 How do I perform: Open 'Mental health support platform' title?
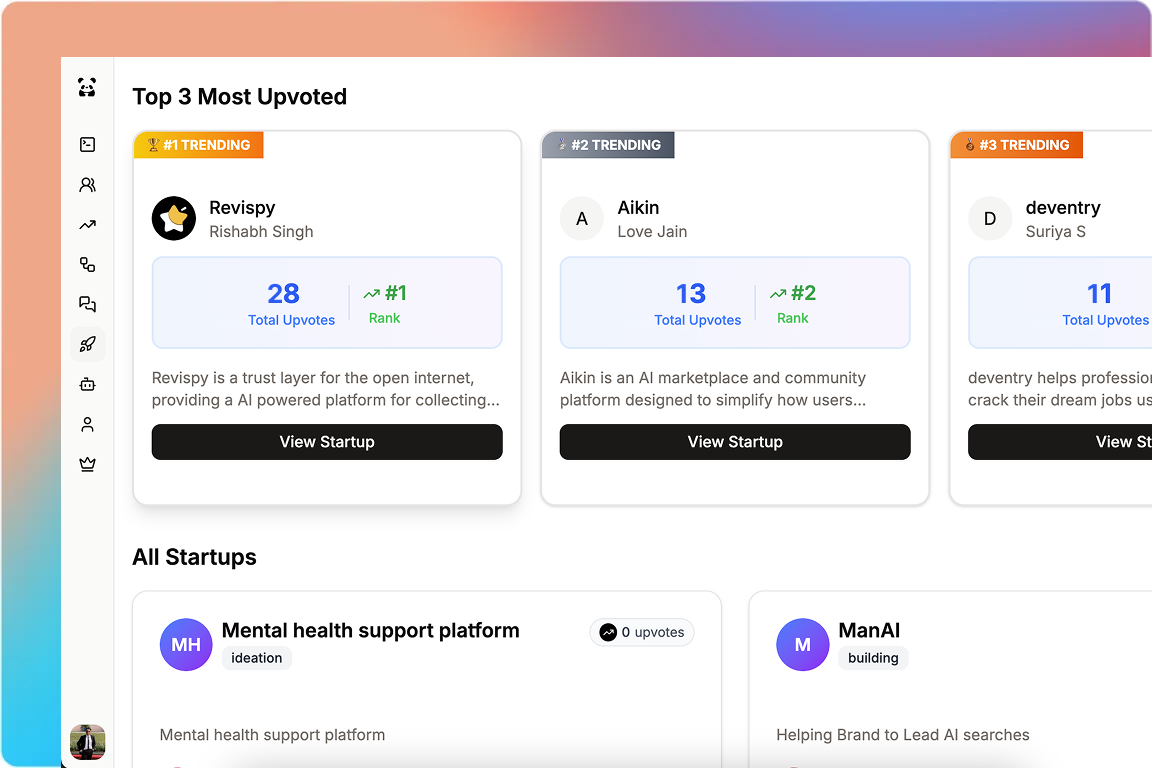coord(370,631)
